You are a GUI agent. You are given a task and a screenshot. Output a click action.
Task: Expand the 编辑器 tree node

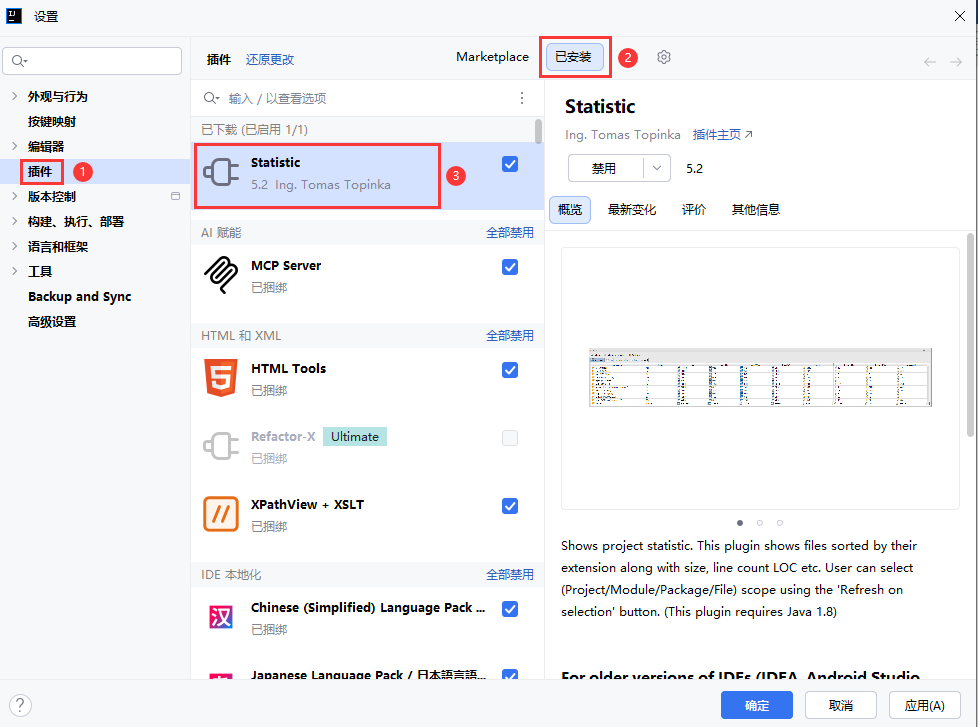(14, 146)
